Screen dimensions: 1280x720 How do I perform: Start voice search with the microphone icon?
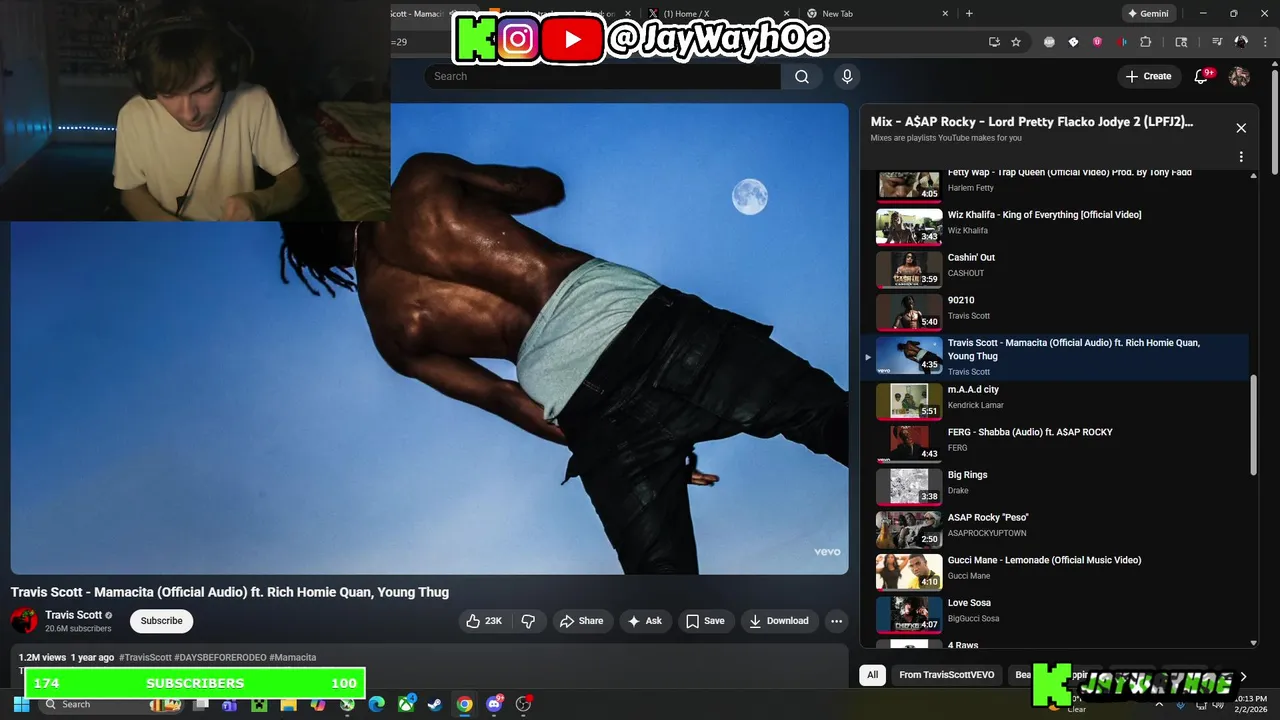[847, 76]
